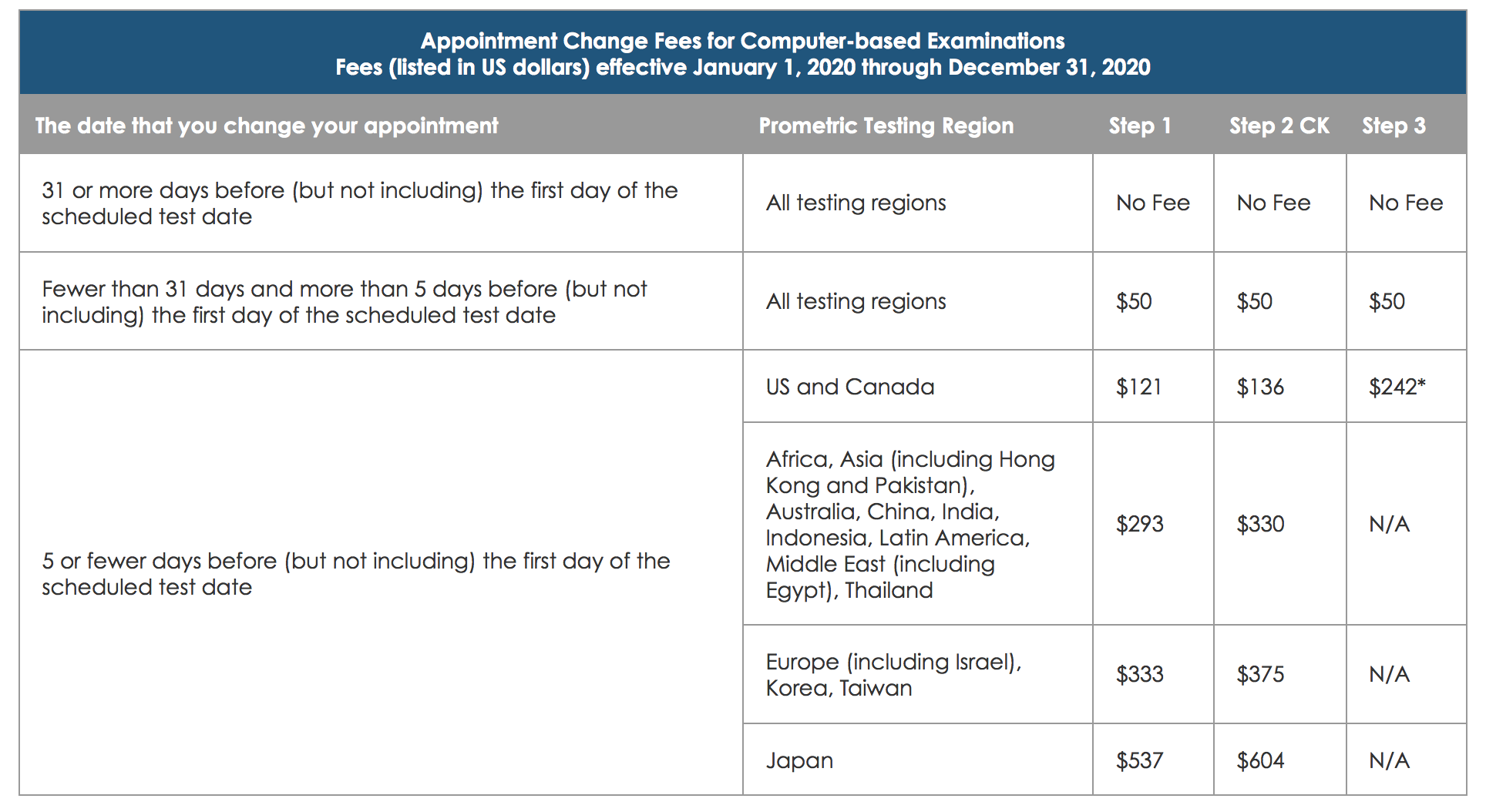This screenshot has height=812, width=1486.
Task: Click the 'Europe (including Israel), Korea, Taiwan' cell
Action: 893,675
